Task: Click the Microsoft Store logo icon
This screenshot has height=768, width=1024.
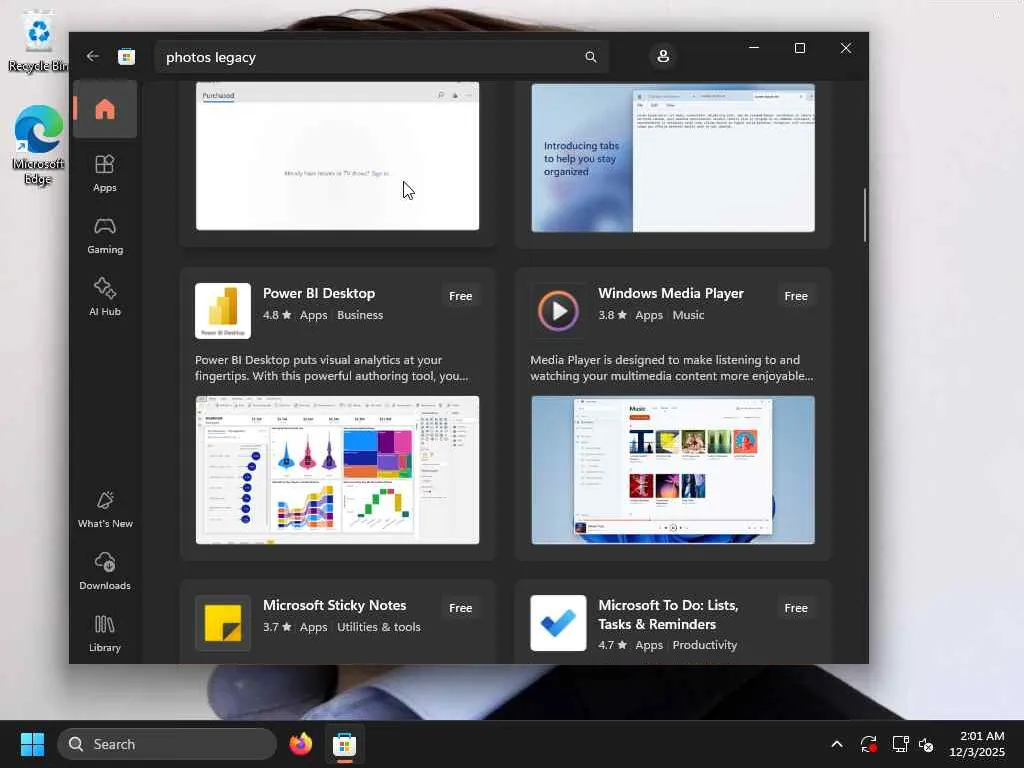Action: (127, 57)
